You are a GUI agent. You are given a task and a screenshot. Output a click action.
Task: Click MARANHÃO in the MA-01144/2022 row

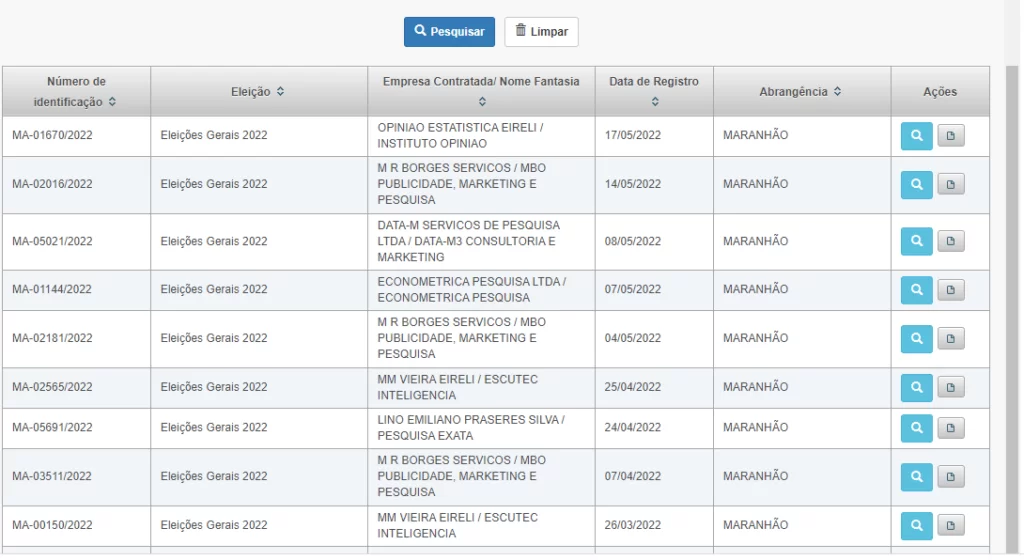point(755,289)
